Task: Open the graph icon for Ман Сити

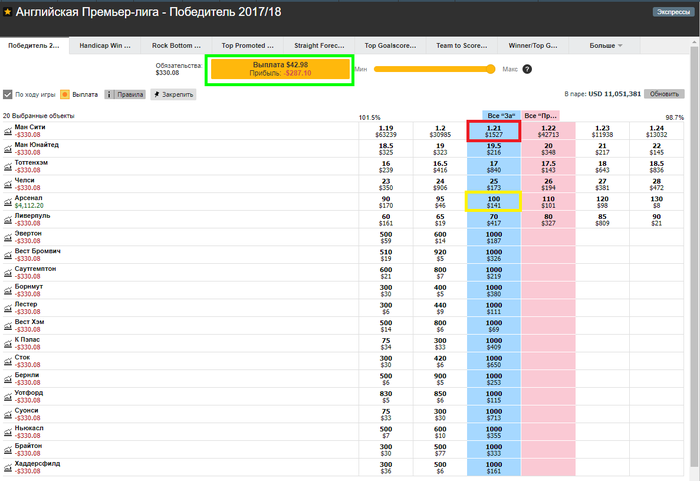Action: [8, 131]
